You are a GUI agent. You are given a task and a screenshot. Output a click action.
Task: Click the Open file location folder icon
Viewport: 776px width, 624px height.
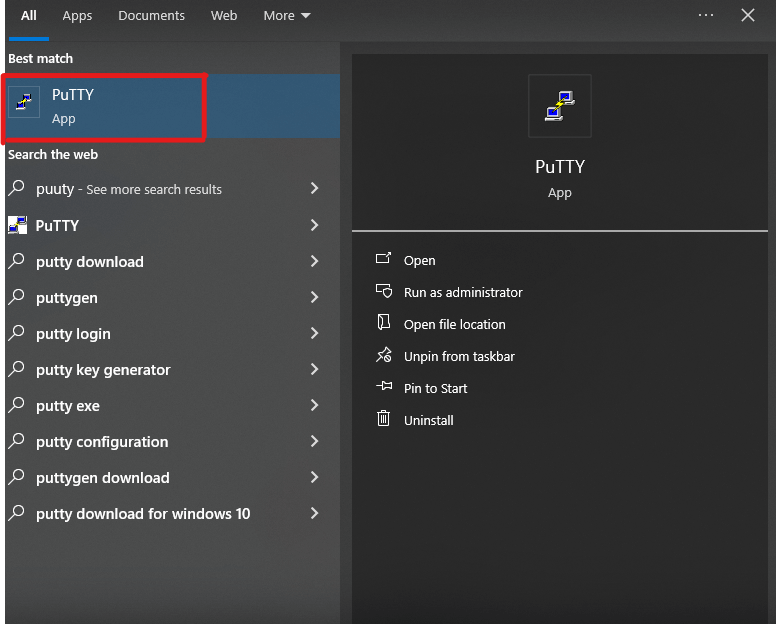(x=384, y=322)
